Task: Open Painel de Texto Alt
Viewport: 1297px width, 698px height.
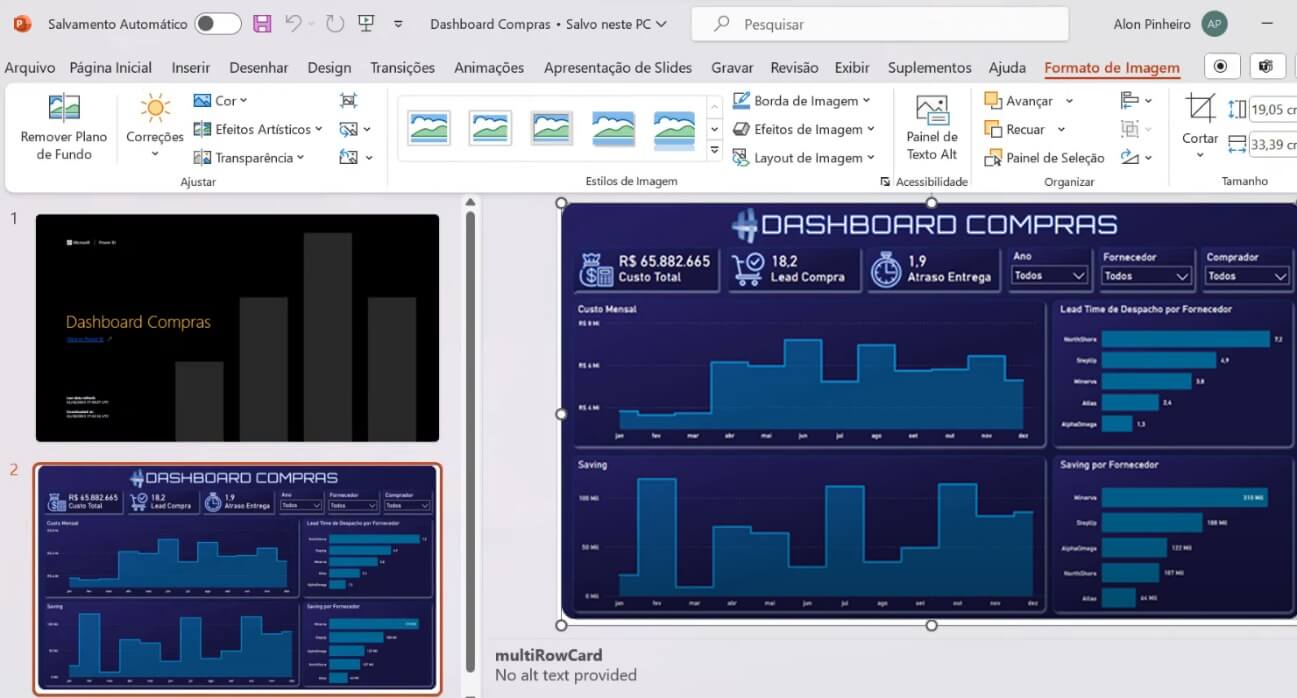Action: click(932, 128)
